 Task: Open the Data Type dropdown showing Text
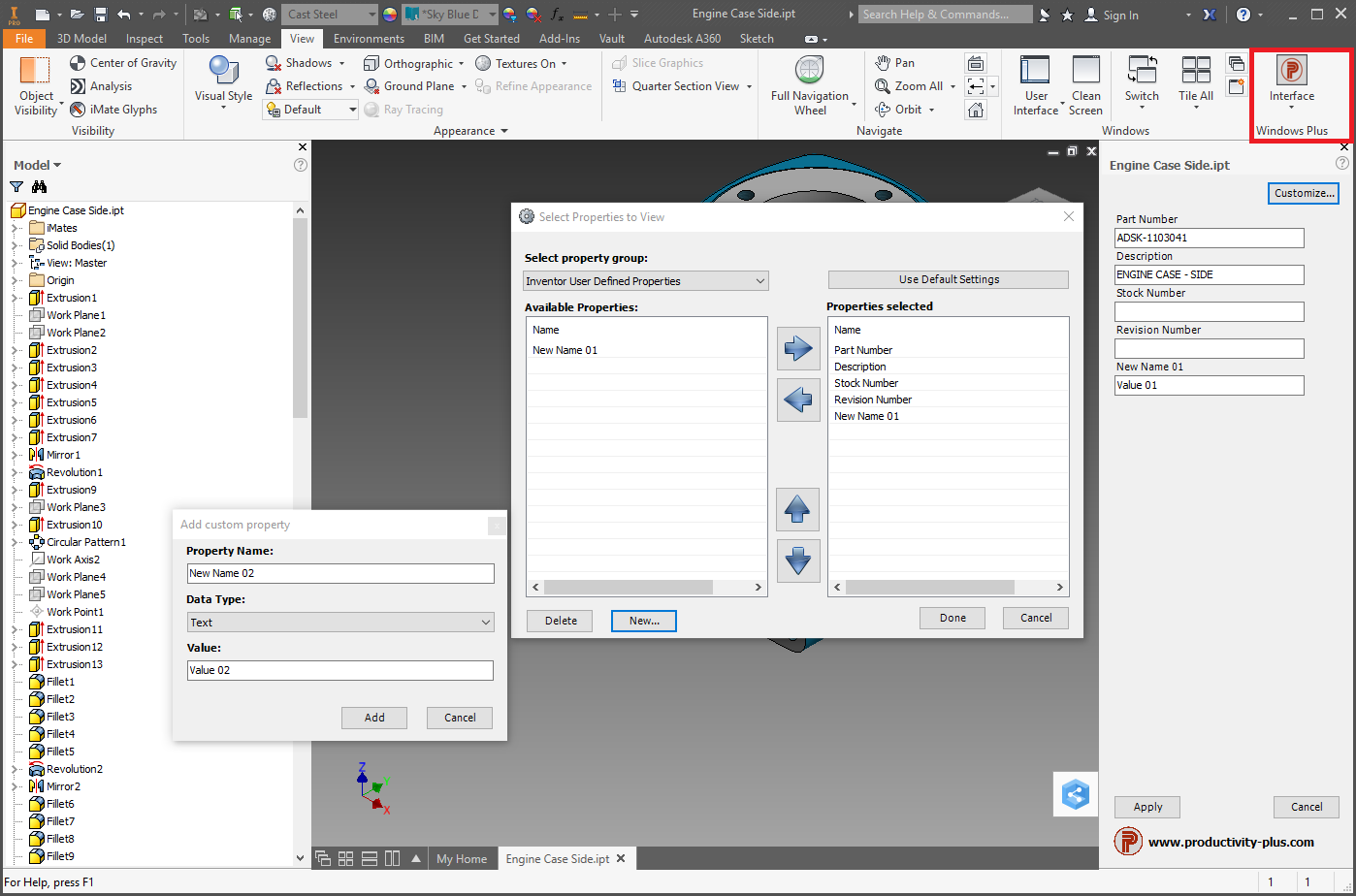tap(340, 623)
